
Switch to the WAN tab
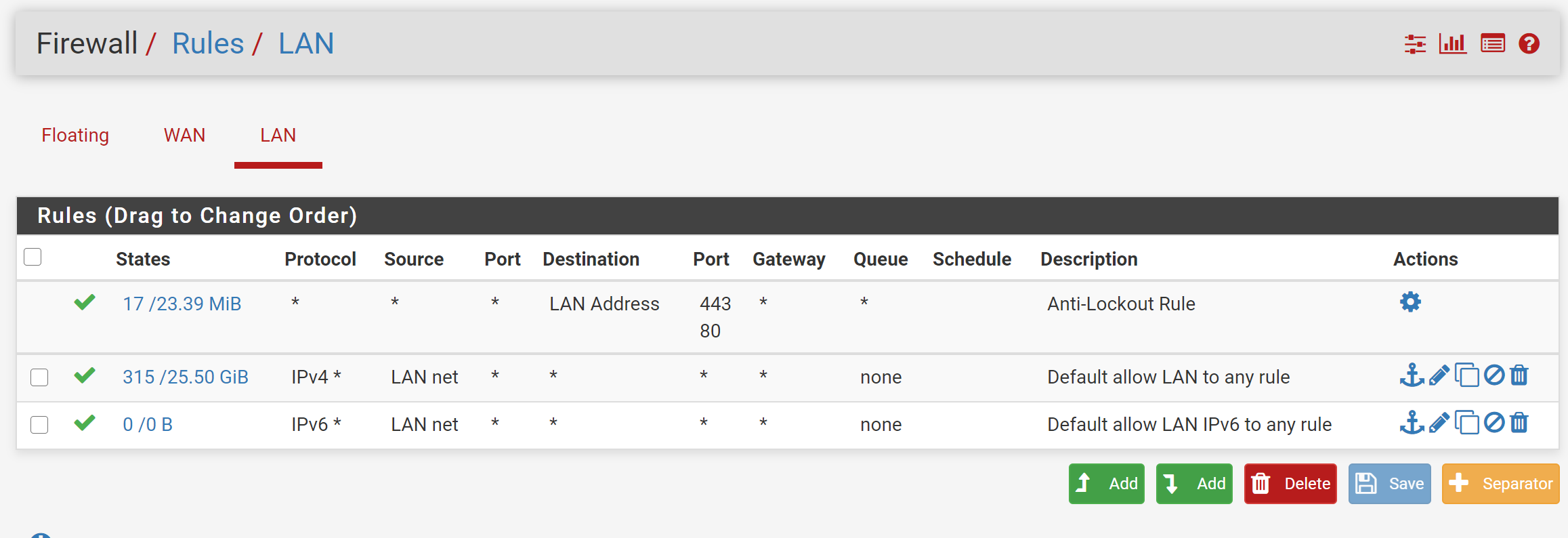click(184, 135)
